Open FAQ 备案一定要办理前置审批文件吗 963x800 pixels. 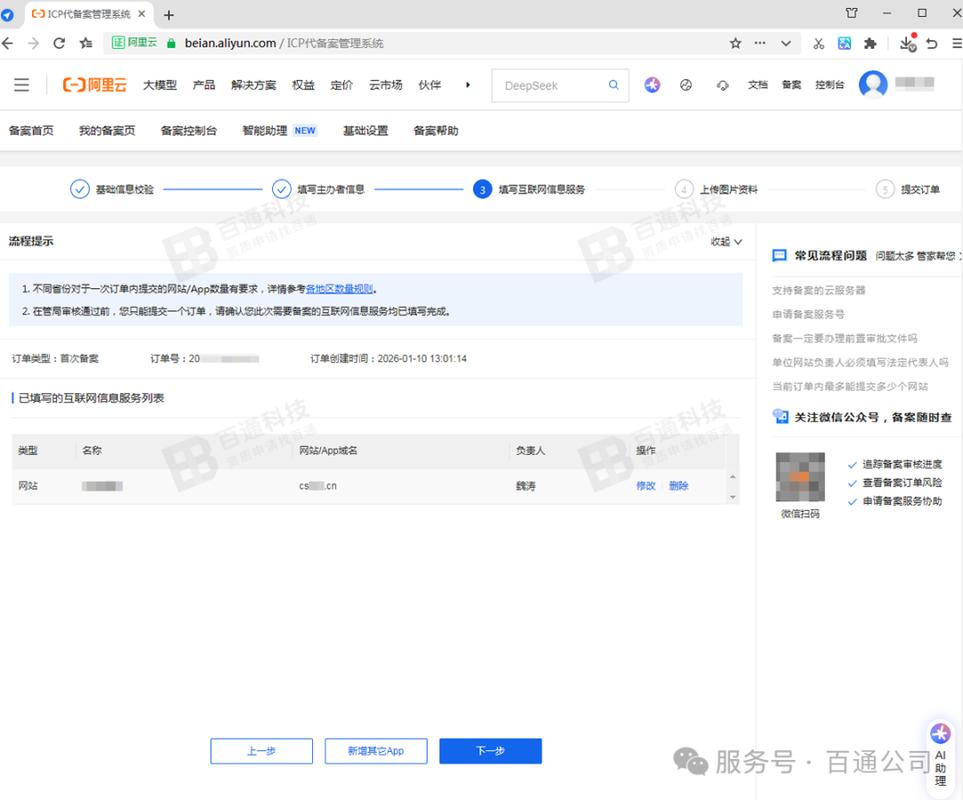tap(844, 338)
